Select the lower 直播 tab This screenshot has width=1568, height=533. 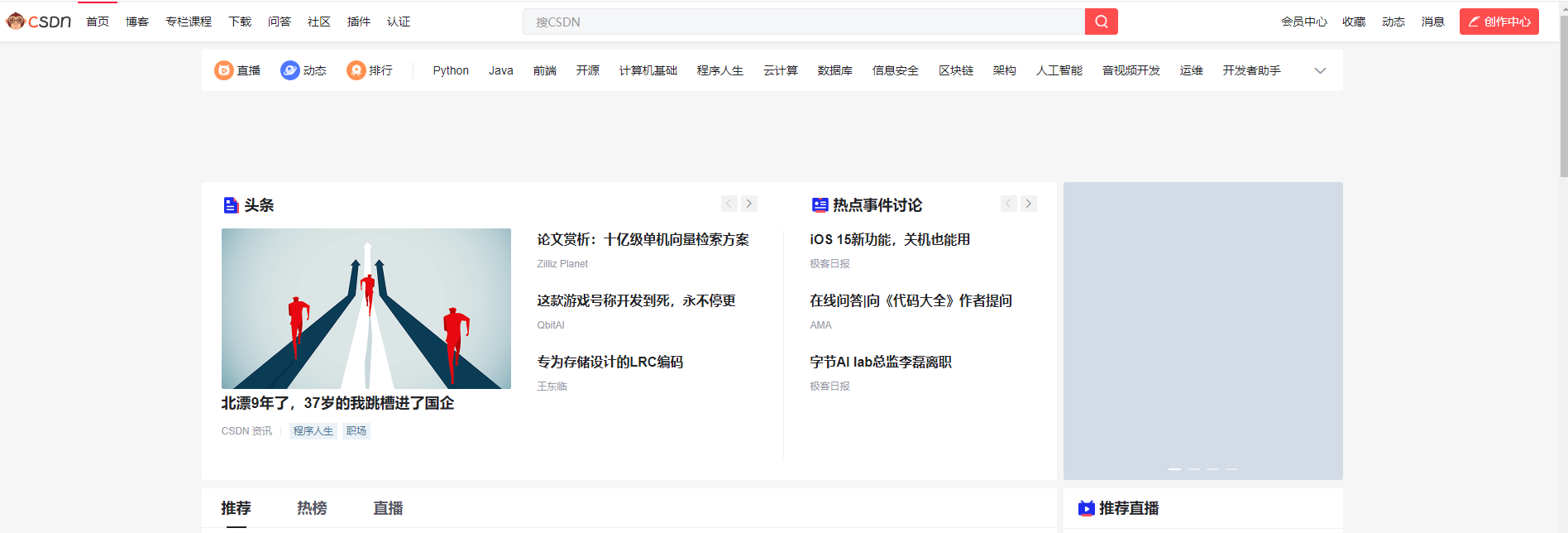(389, 508)
